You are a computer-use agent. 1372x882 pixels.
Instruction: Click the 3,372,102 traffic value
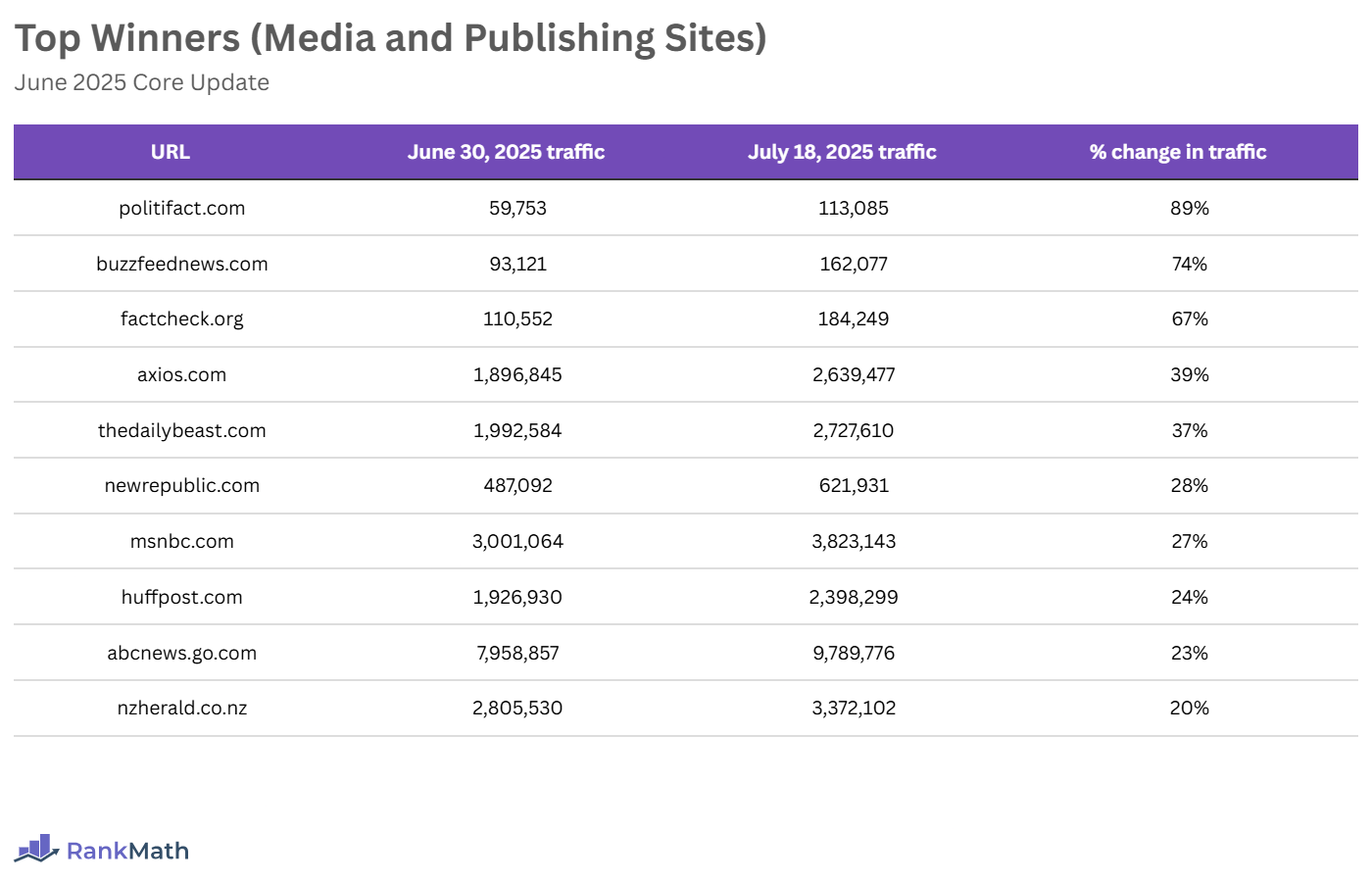[854, 708]
